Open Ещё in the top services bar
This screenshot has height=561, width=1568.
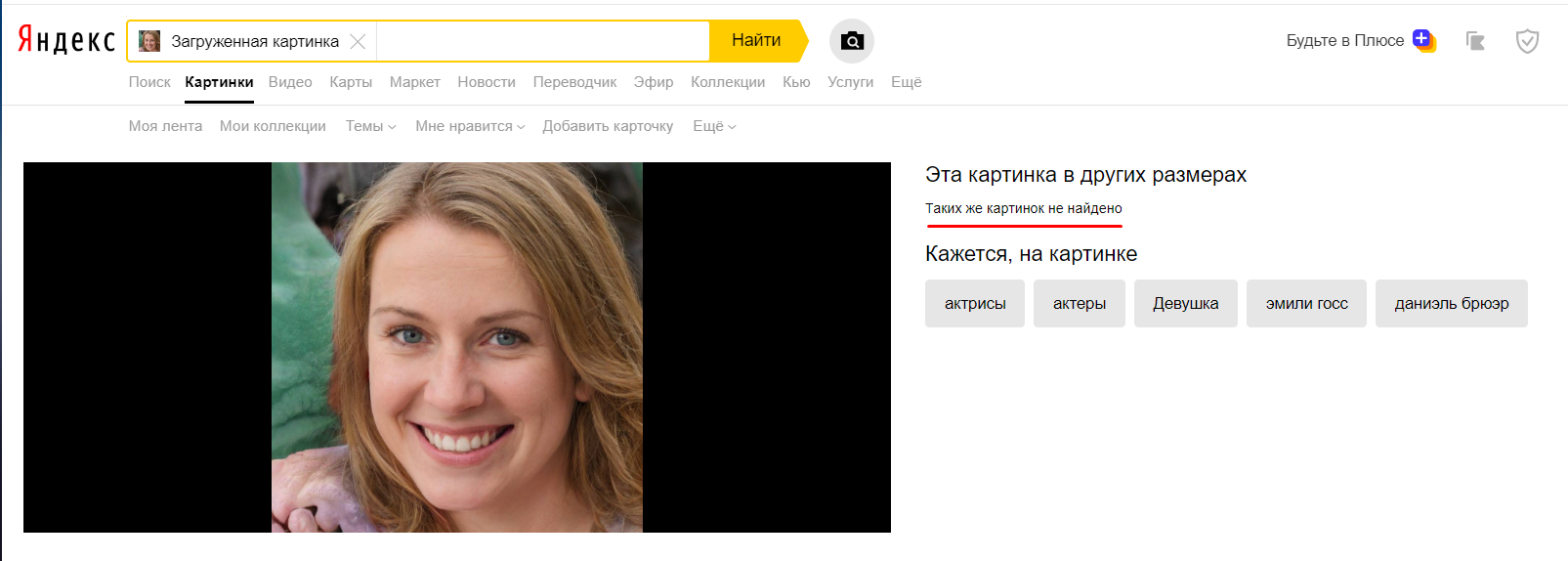[x=906, y=82]
